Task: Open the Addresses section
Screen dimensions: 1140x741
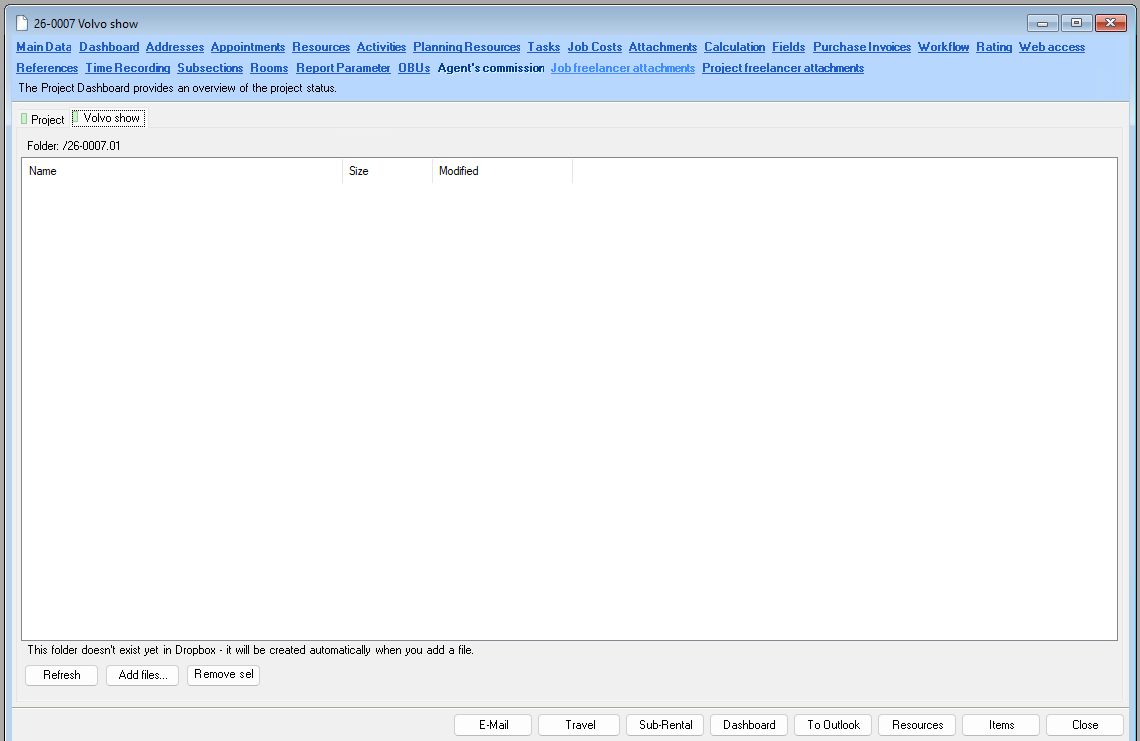Action: [174, 47]
